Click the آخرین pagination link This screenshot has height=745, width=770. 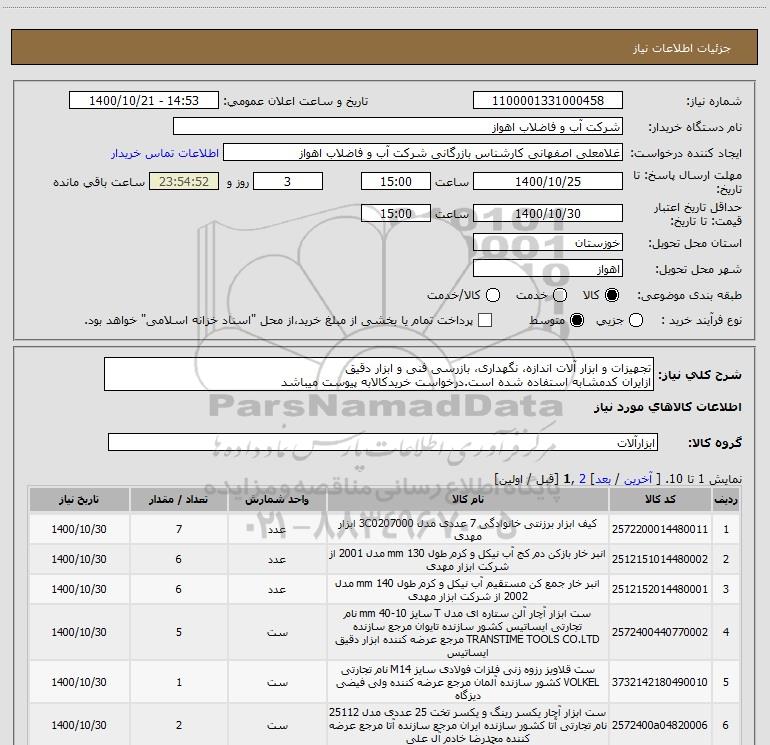pos(637,479)
